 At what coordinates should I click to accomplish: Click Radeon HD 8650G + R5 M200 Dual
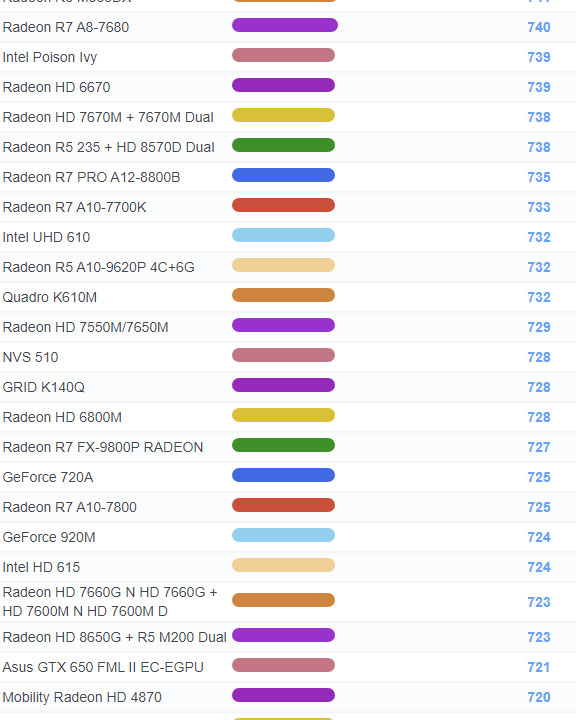point(114,637)
